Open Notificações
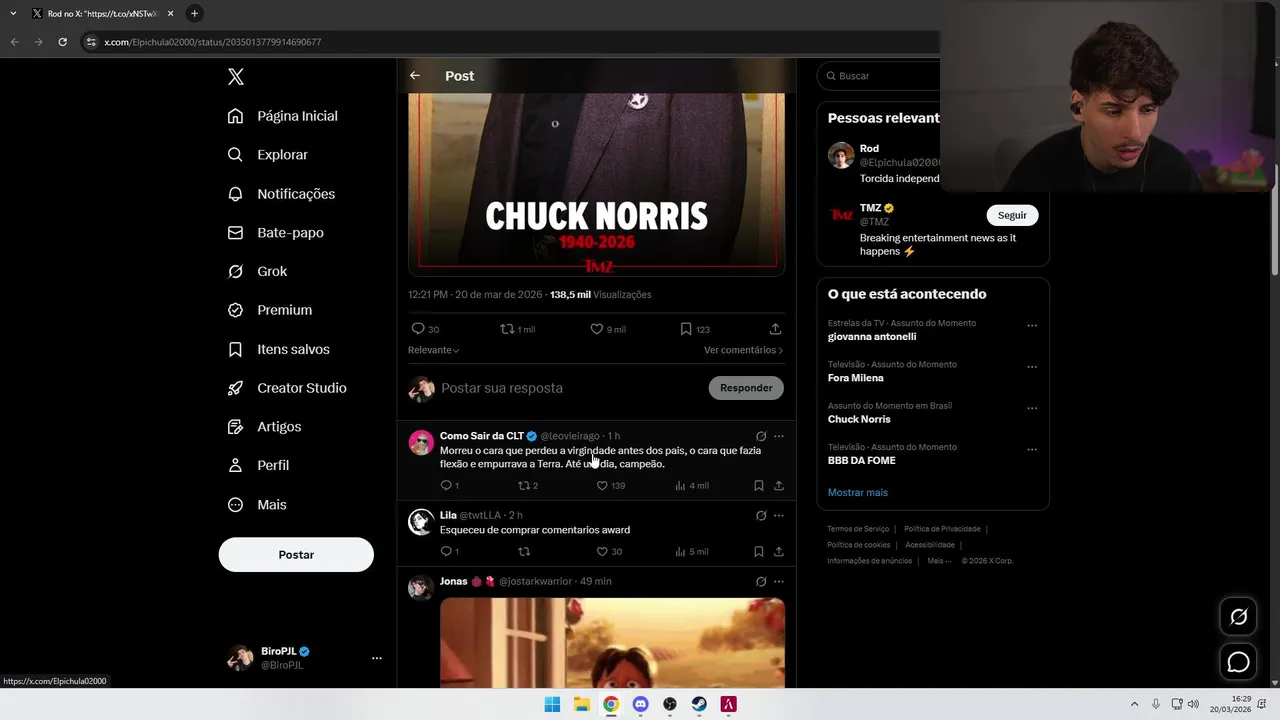This screenshot has height=720, width=1280. tap(281, 194)
